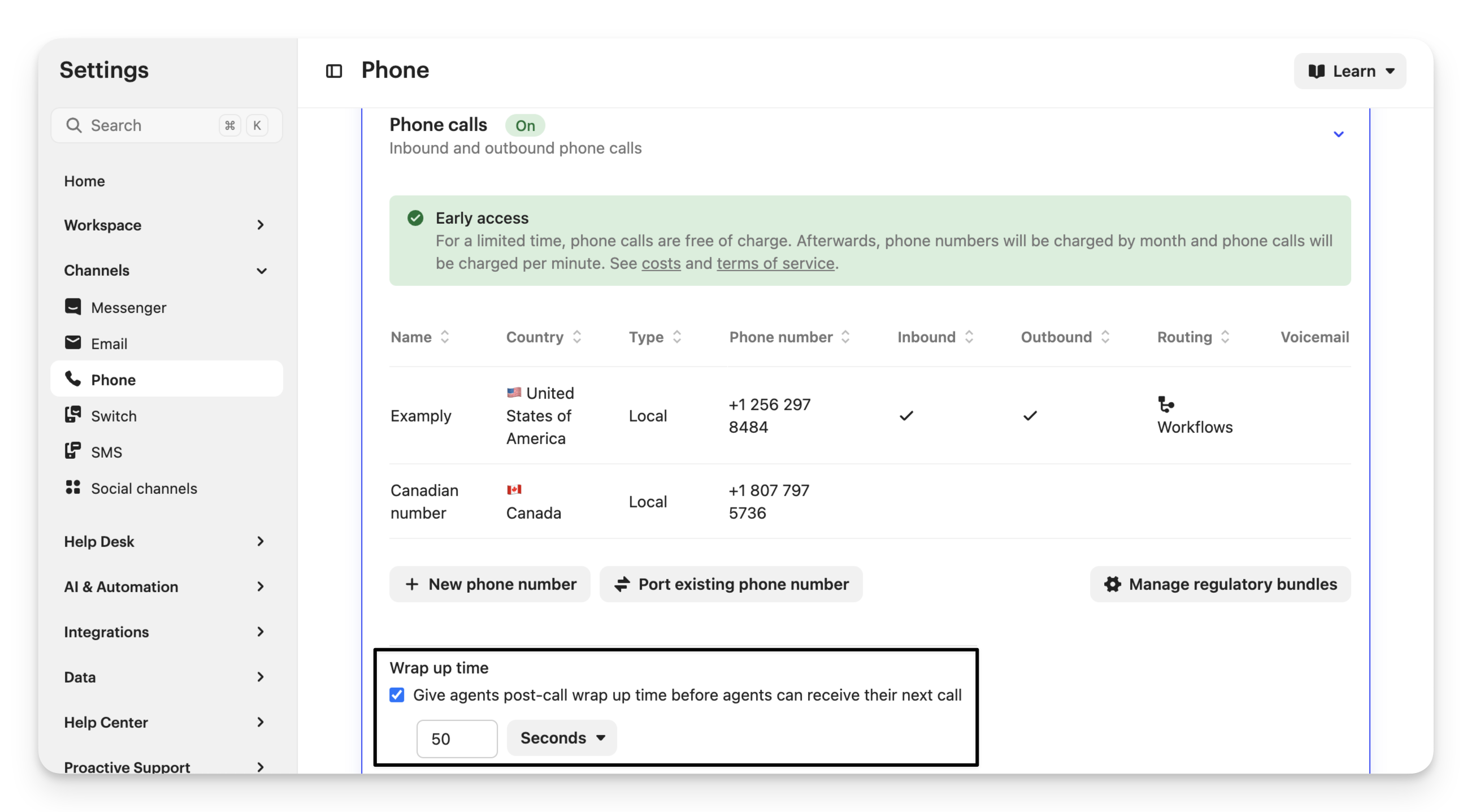The image size is (1472, 812).
Task: Open Messenger channel settings
Action: click(x=166, y=307)
